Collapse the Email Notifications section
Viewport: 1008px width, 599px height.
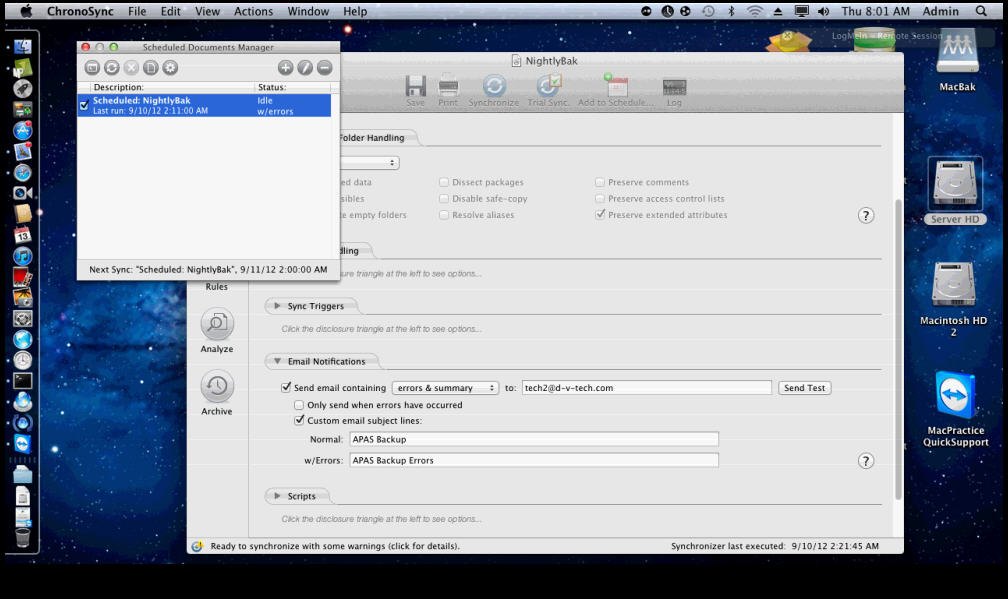click(x=277, y=361)
